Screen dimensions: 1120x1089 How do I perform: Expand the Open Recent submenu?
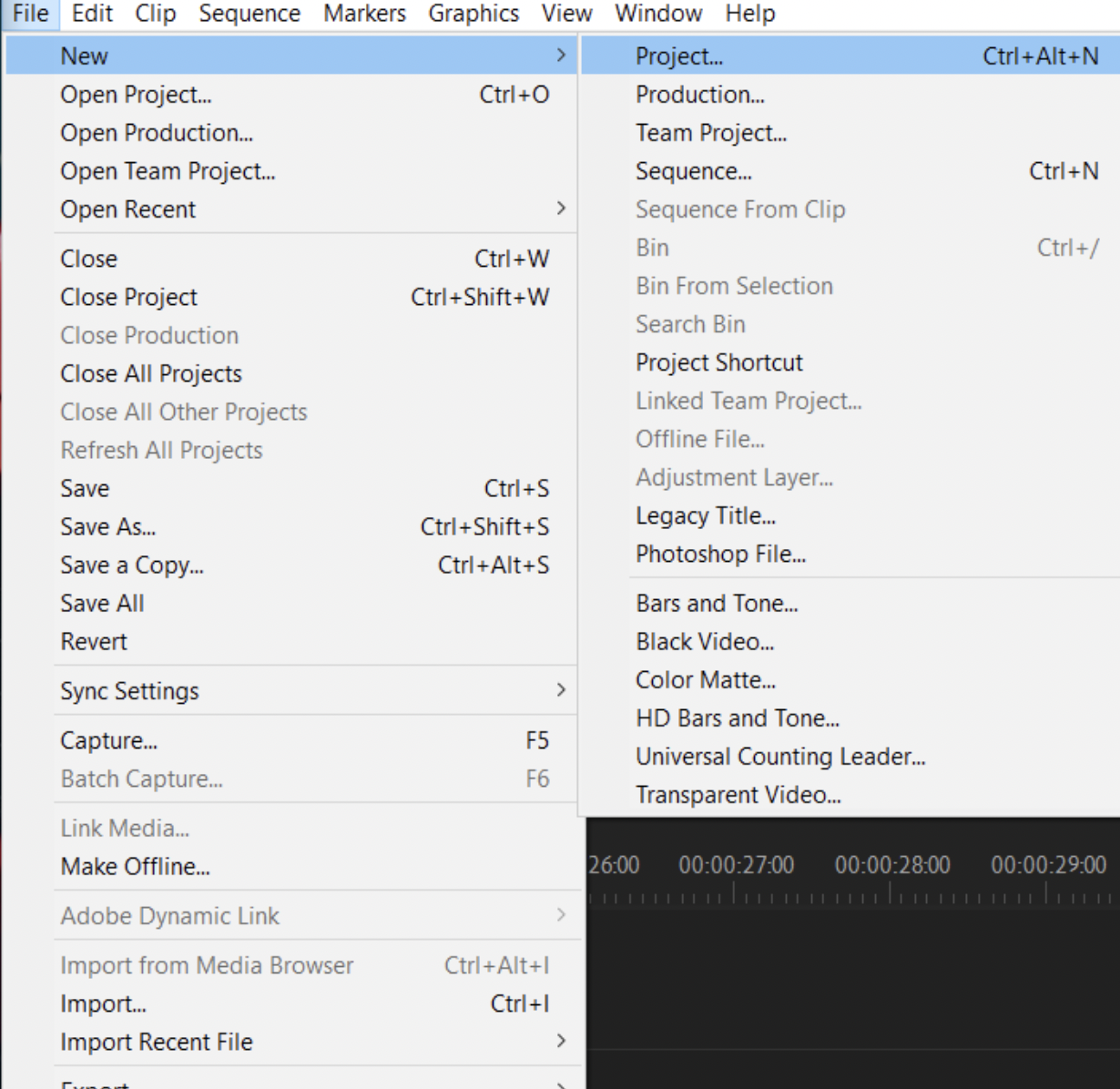(x=291, y=209)
